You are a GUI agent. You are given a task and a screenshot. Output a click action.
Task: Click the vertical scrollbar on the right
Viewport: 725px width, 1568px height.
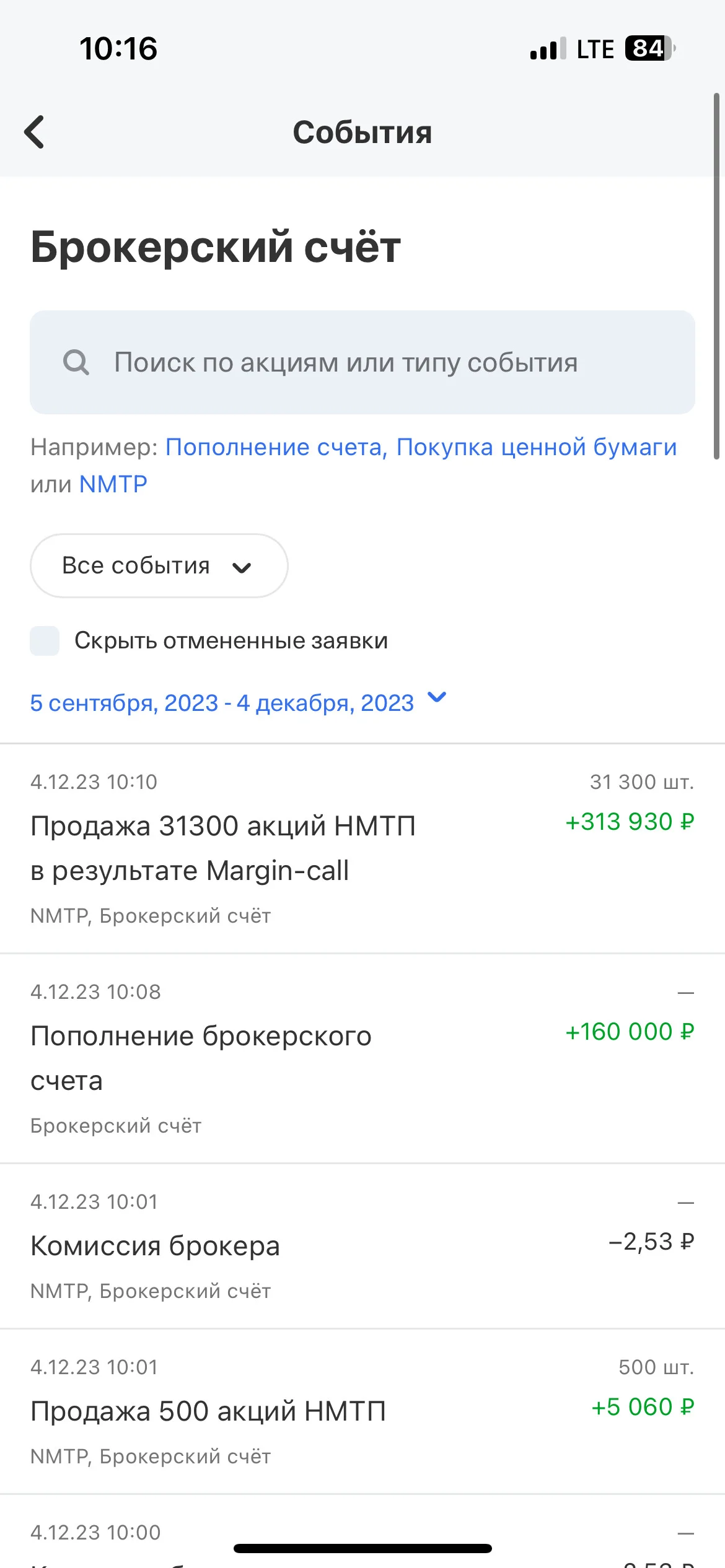(716, 276)
